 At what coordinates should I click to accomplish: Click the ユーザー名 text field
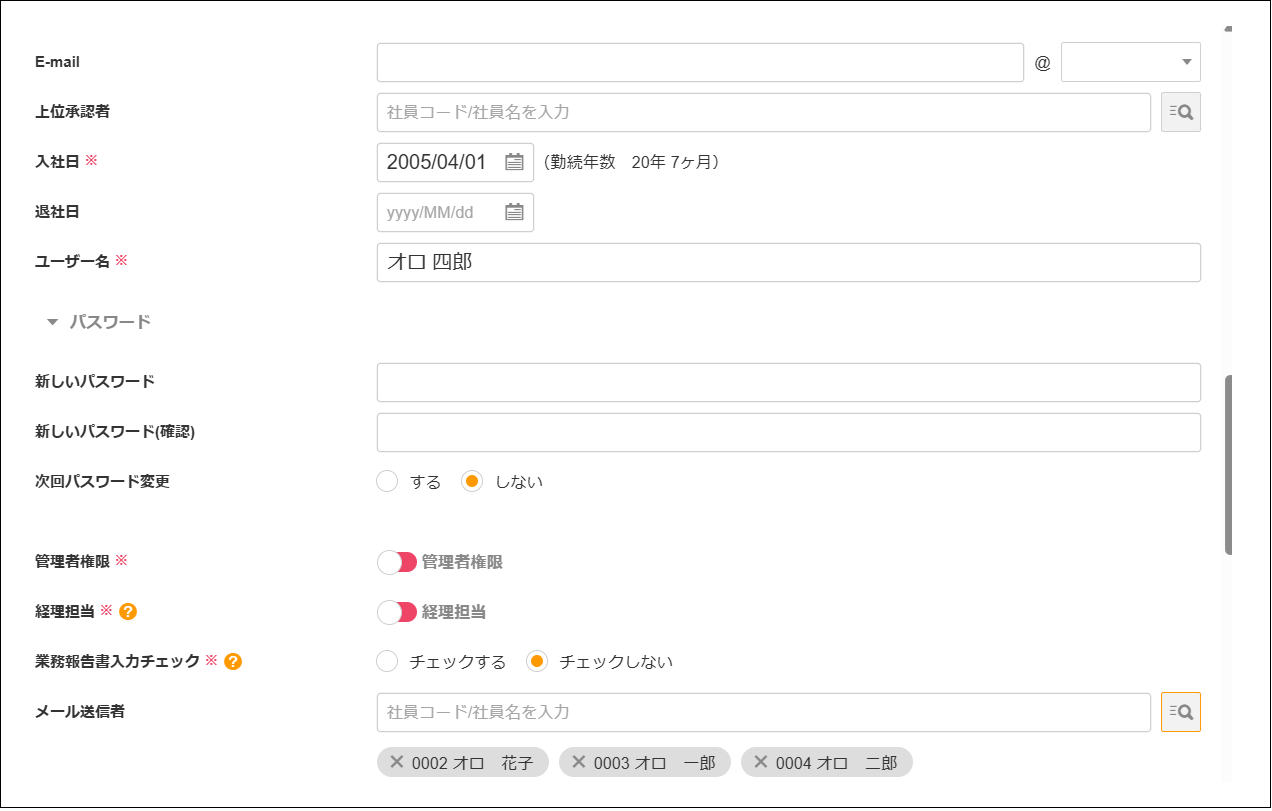[x=788, y=262]
